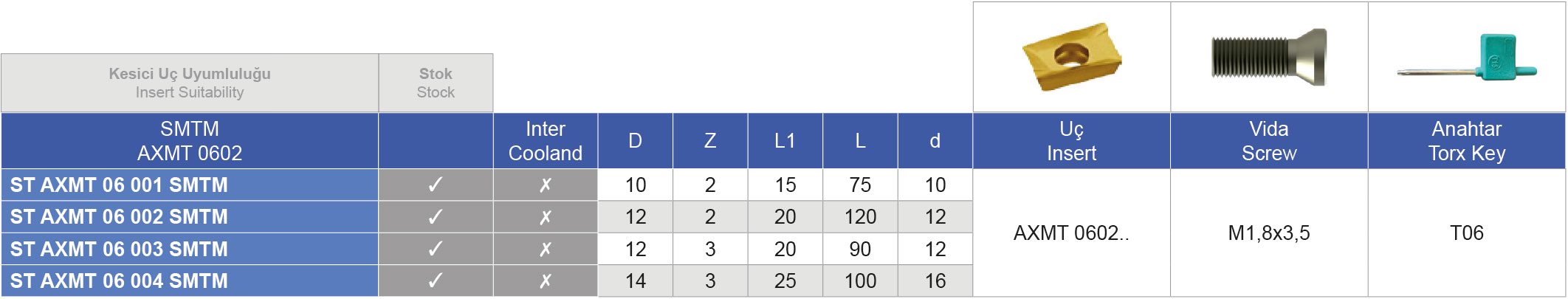1568x299 pixels.
Task: Click stock checkmark for ST AXMT 06 004 SMTM
Action: coord(436,281)
